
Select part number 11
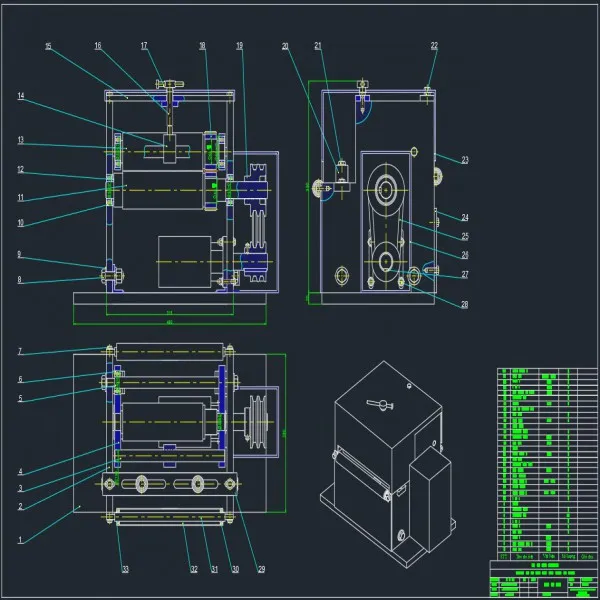(21, 197)
